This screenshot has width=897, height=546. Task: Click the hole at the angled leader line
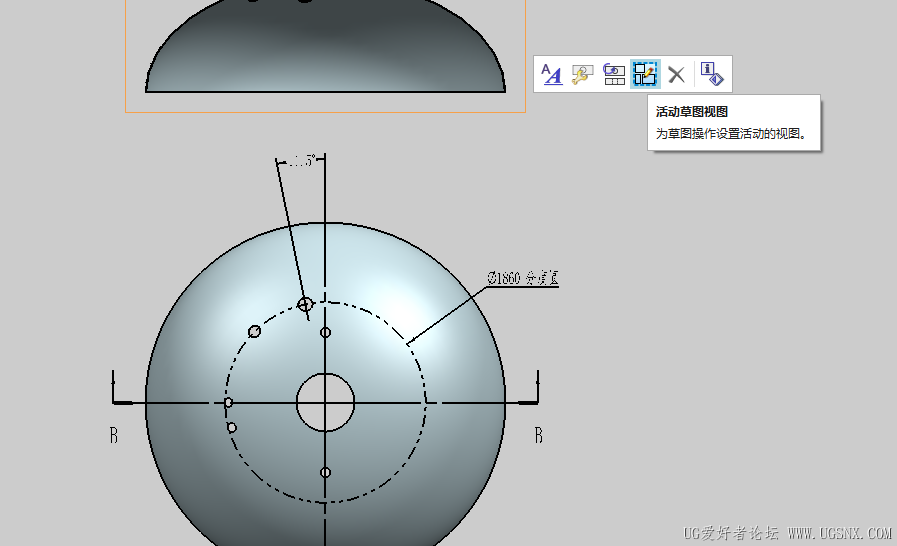click(306, 304)
